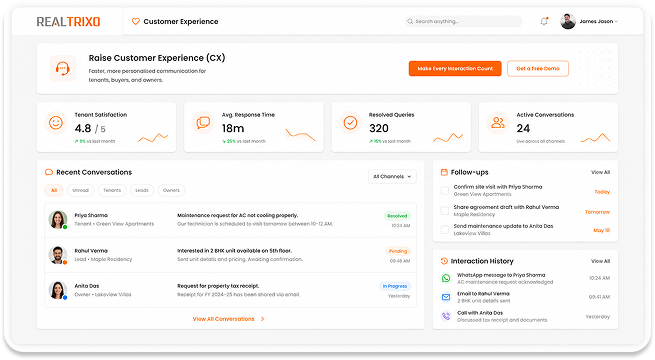The height and width of the screenshot is (360, 655).
Task: Click 'Call with Anita Das' entry
Action: pyautogui.click(x=480, y=313)
